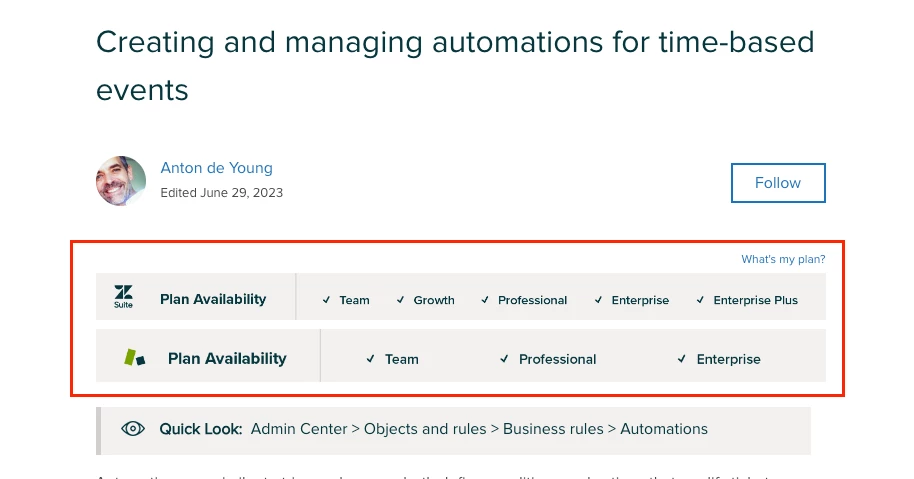Open Anton de Young's author profile link
The height and width of the screenshot is (479, 914).
[x=216, y=168]
